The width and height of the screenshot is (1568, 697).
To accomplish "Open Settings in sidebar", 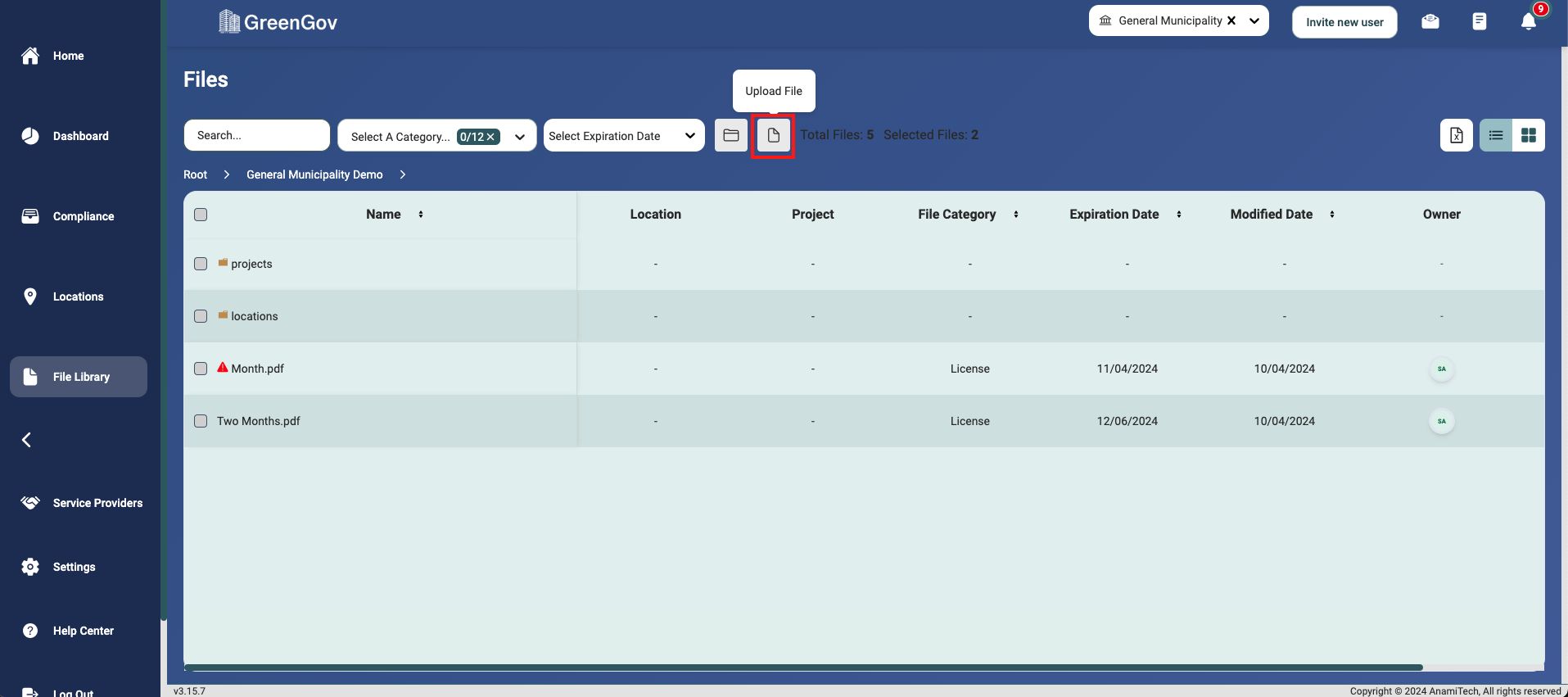I will 75,567.
